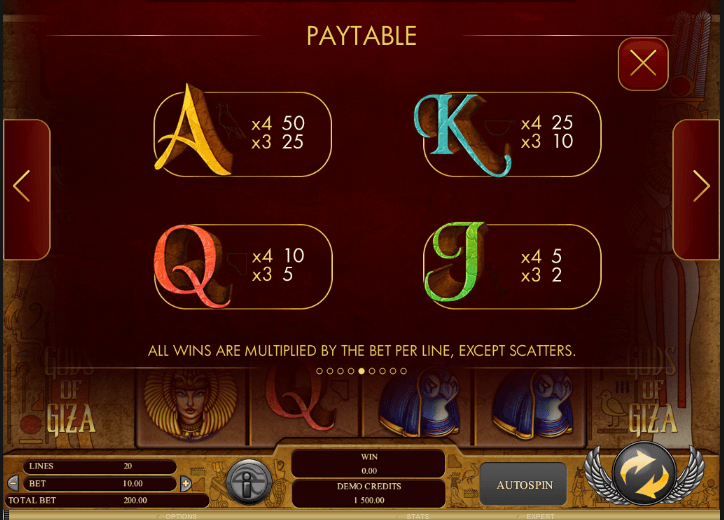Go to the previous paytable page
The image size is (724, 520).
point(26,189)
